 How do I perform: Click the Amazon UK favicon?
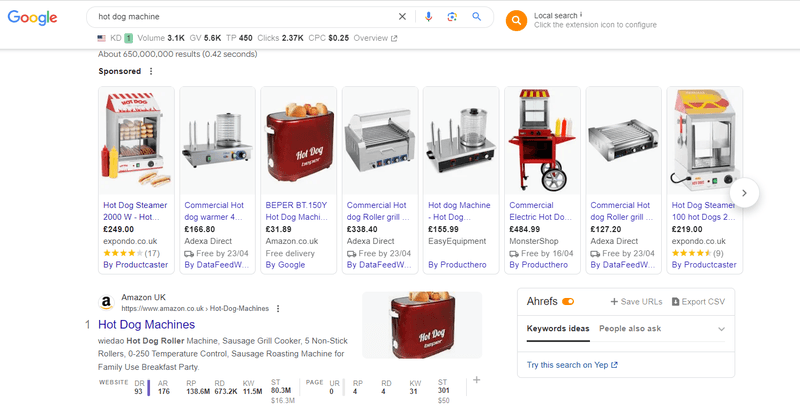[106, 303]
